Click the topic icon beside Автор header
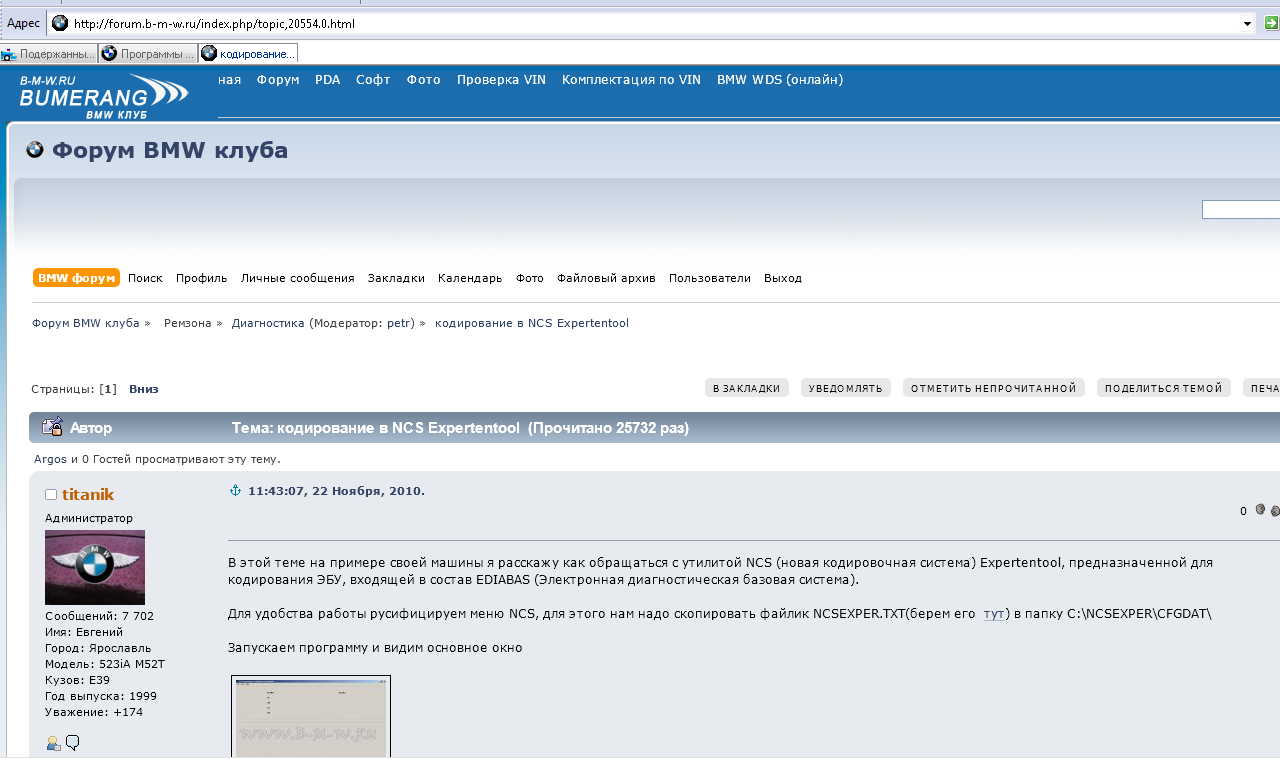This screenshot has height=759, width=1280. [52, 427]
